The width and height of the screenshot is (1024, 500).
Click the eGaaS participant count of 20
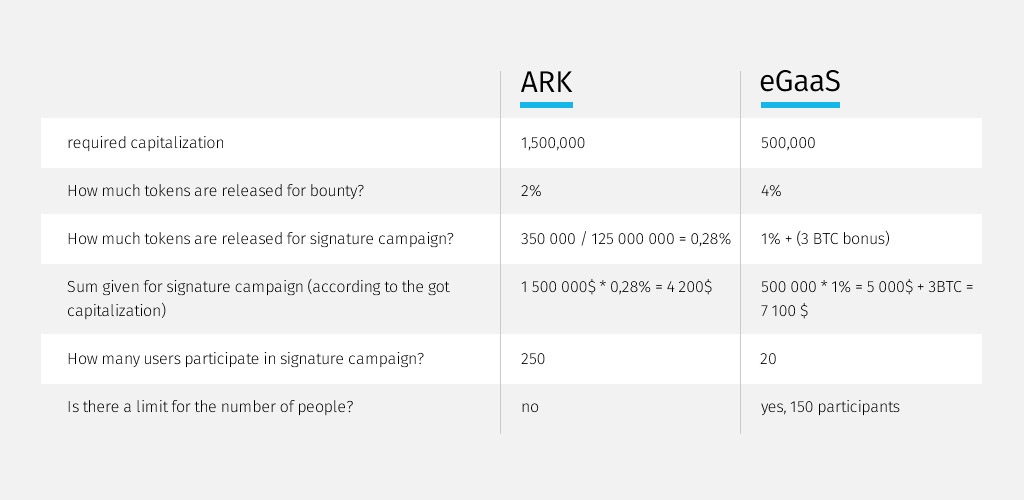(769, 359)
